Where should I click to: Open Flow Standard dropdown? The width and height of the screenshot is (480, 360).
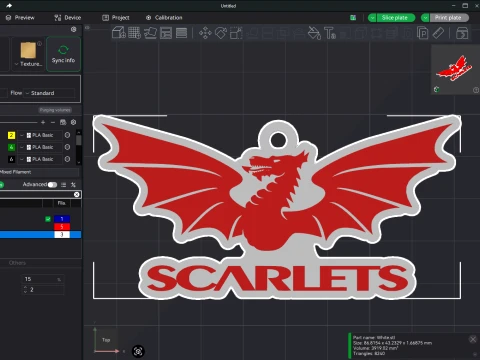coord(50,93)
